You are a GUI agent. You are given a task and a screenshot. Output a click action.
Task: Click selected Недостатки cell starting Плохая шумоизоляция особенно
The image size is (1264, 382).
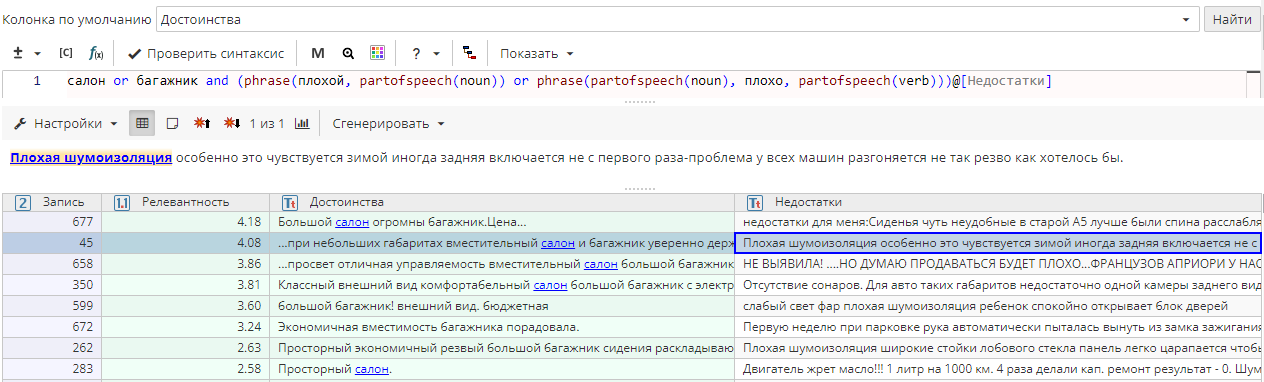click(x=998, y=243)
